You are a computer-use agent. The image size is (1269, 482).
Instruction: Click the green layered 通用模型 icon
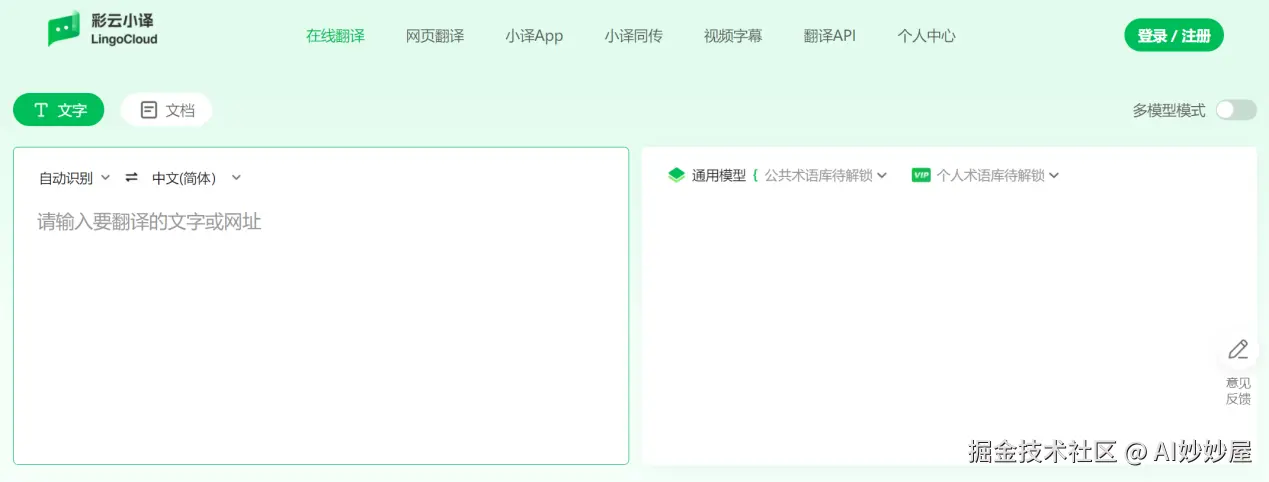click(677, 175)
